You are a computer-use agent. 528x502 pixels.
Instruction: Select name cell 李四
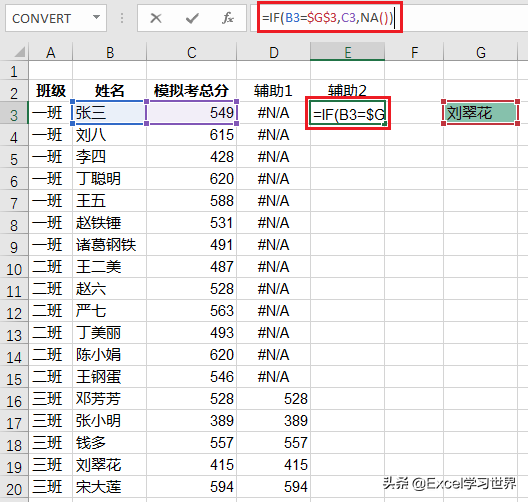tap(110, 157)
